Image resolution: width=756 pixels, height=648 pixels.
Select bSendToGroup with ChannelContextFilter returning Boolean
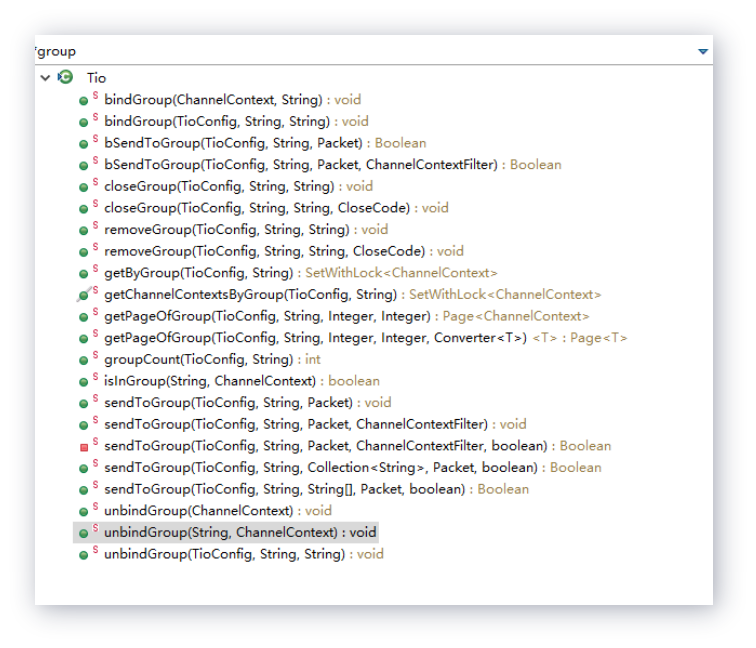(x=333, y=165)
